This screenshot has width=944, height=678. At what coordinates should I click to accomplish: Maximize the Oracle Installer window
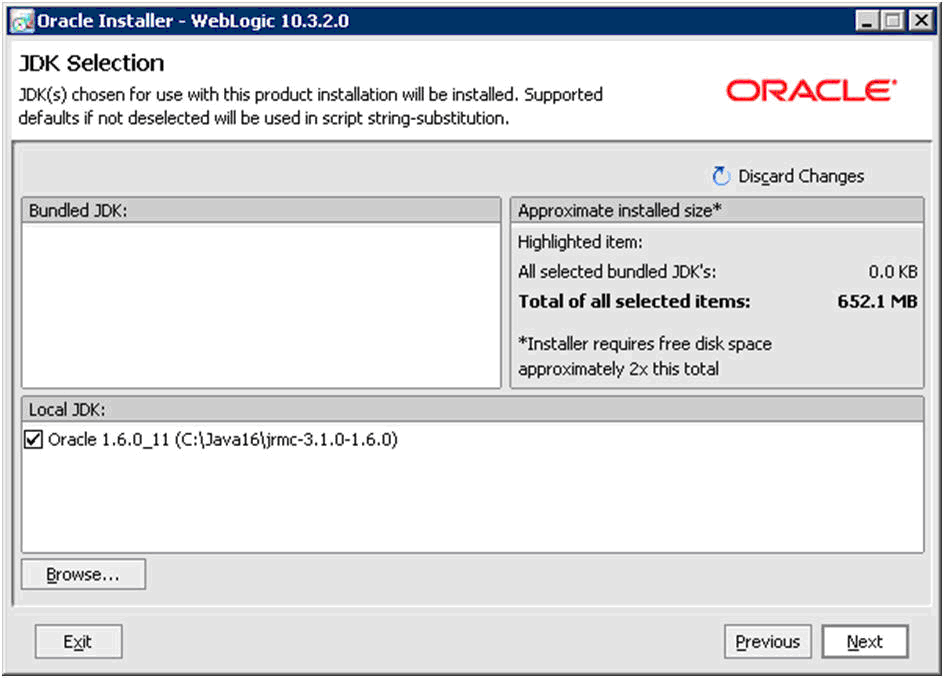pos(893,21)
